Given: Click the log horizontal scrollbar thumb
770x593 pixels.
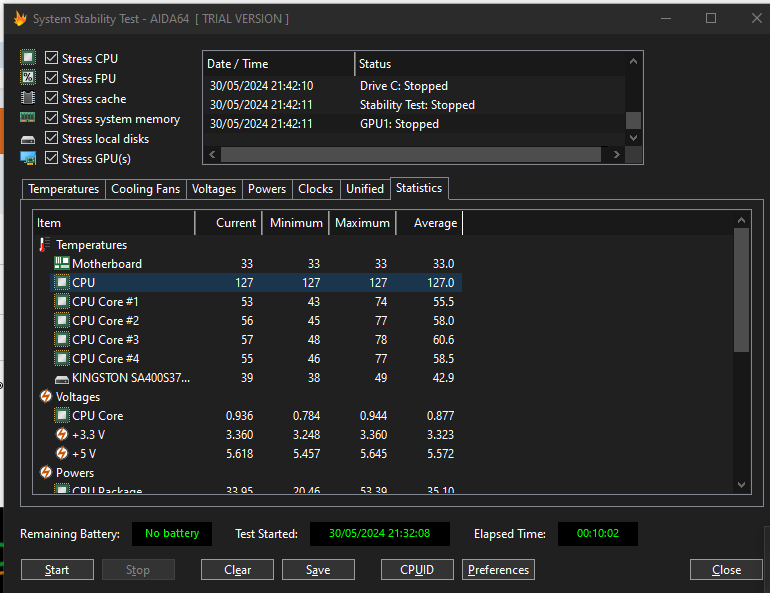Looking at the screenshot, I should [x=411, y=155].
